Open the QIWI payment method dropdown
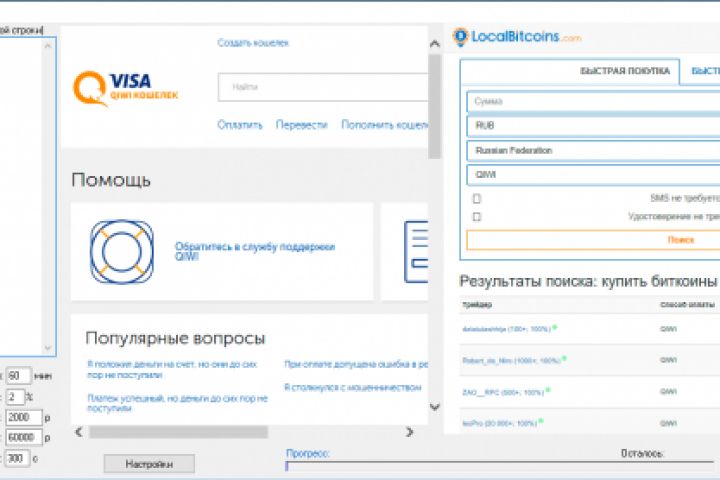Screen dimensions: 720x480 [x=593, y=175]
